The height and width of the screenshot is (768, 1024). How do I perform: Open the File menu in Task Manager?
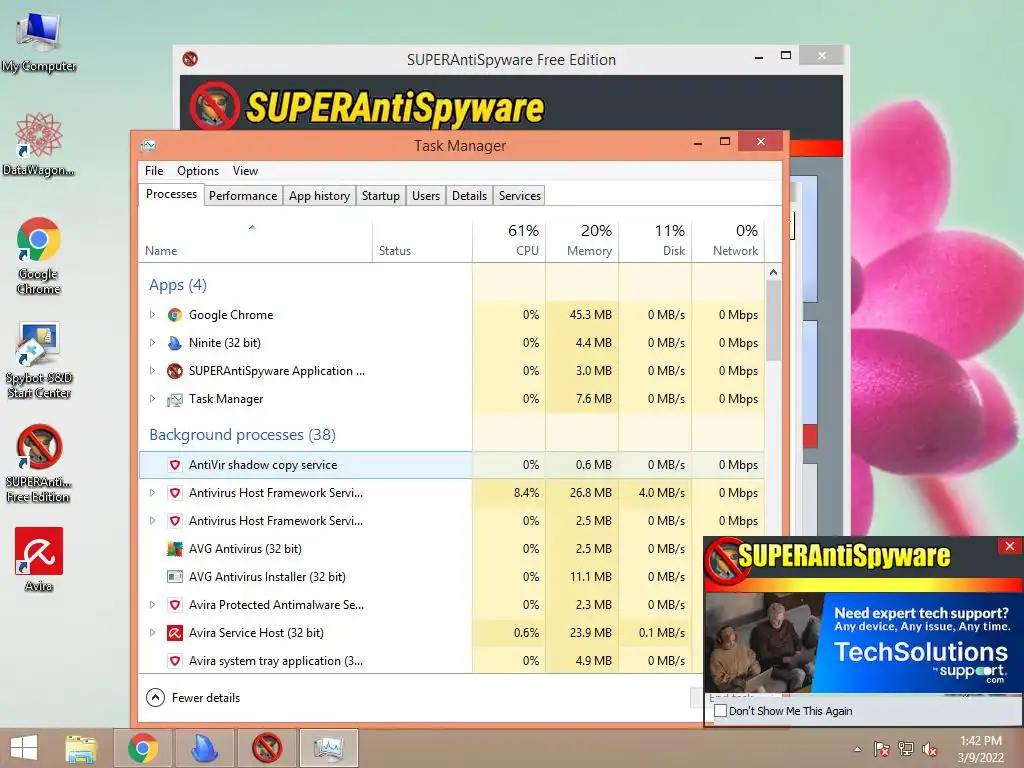(154, 170)
